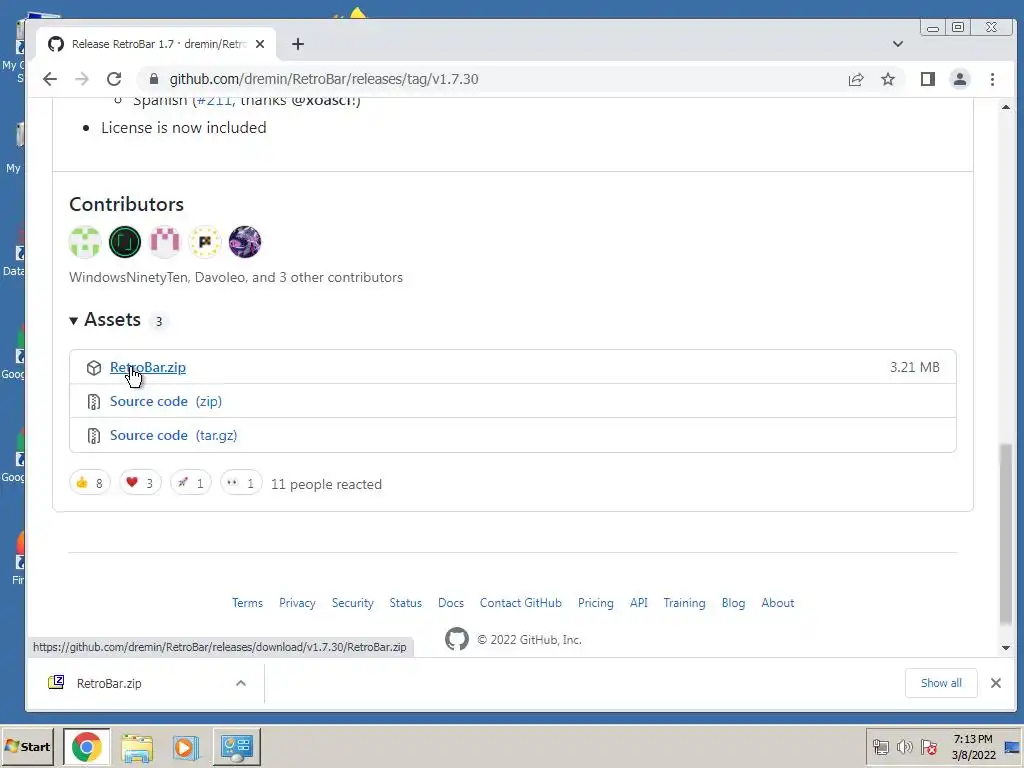Open the Docs footer link

[451, 603]
